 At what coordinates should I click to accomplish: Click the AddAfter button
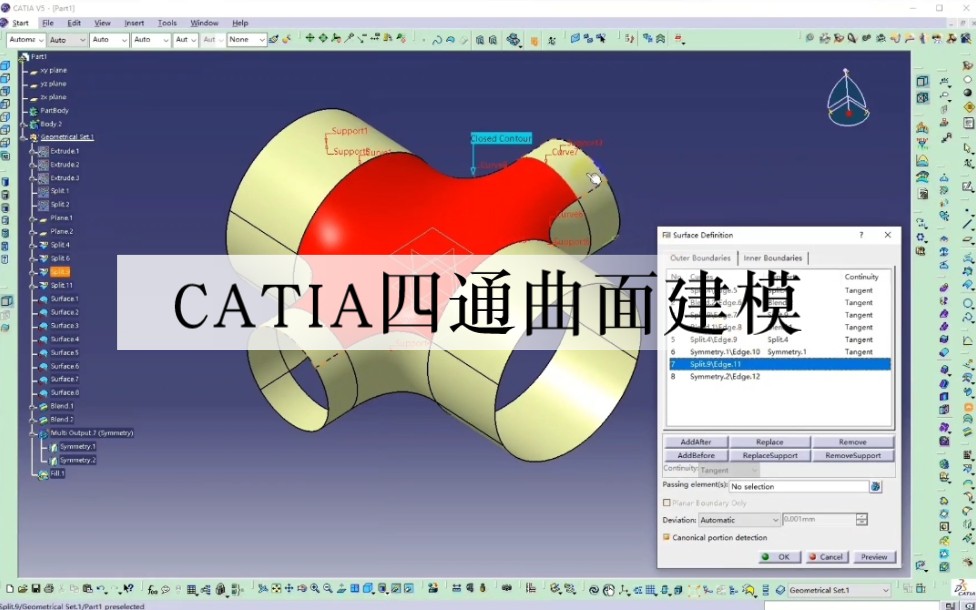pos(695,442)
